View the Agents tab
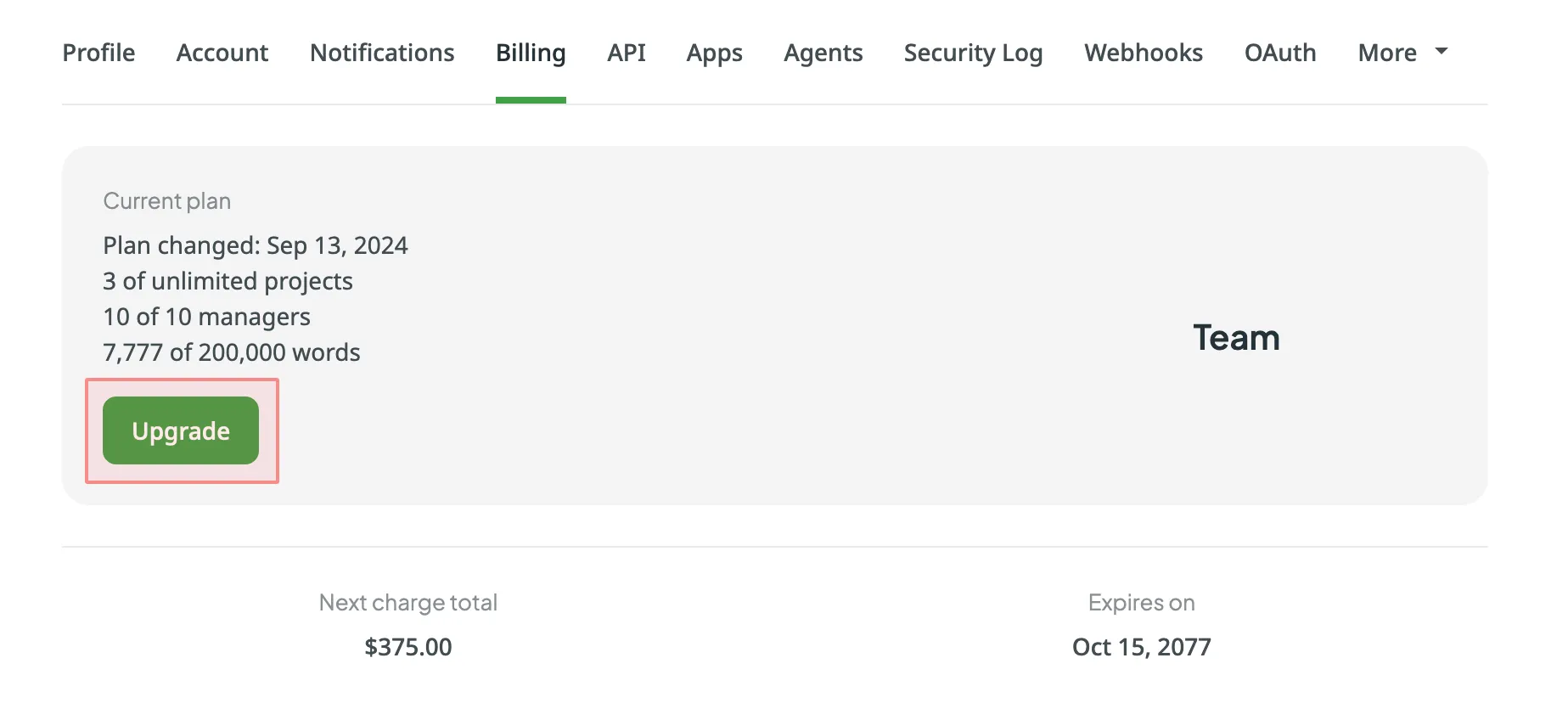The width and height of the screenshot is (1568, 703). point(823,53)
